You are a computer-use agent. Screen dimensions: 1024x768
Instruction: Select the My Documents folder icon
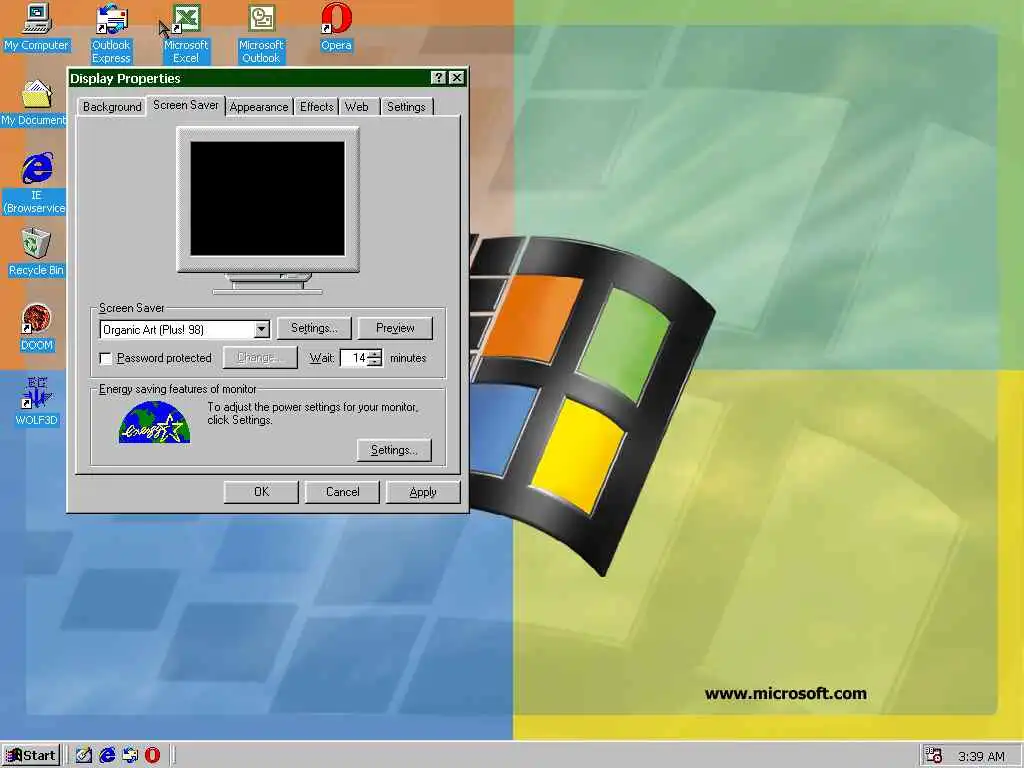click(x=34, y=103)
